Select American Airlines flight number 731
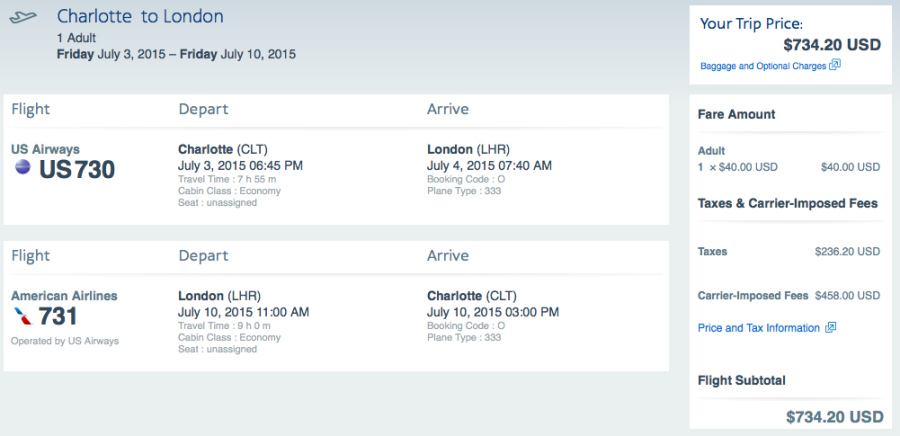The width and height of the screenshot is (900, 436). pos(57,317)
